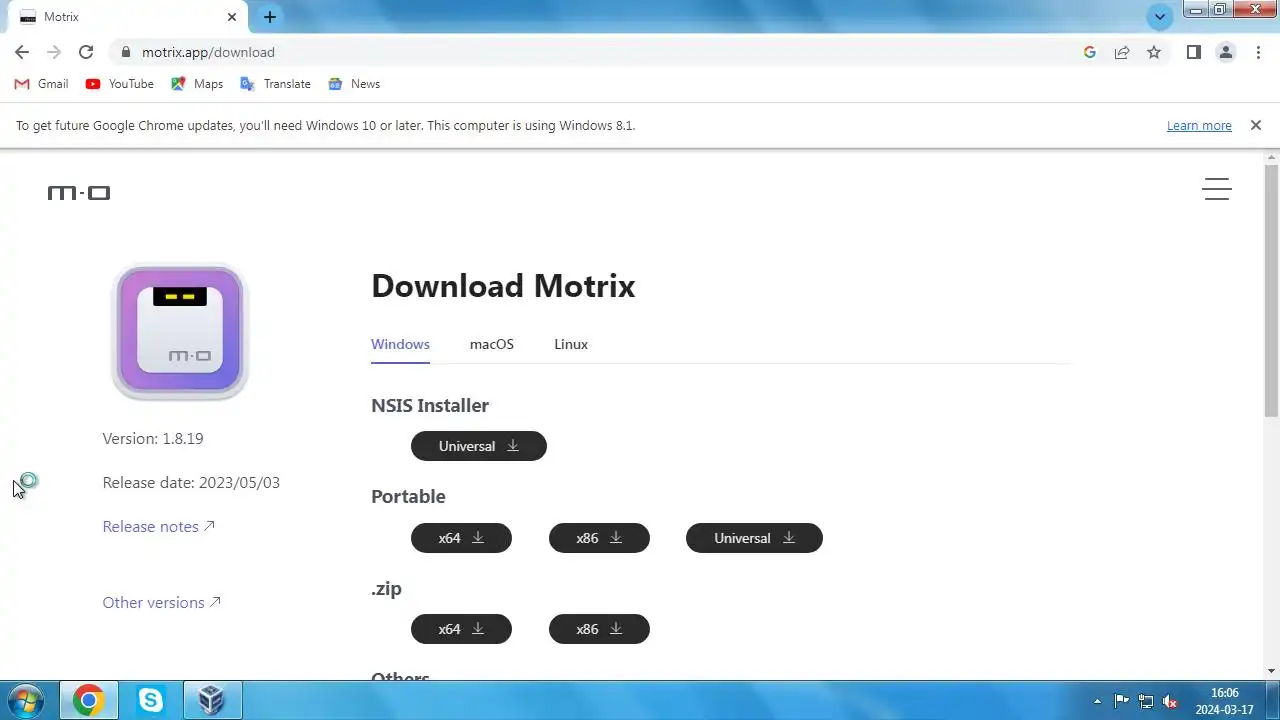The width and height of the screenshot is (1280, 720).
Task: Open Other versions link
Action: [x=162, y=602]
